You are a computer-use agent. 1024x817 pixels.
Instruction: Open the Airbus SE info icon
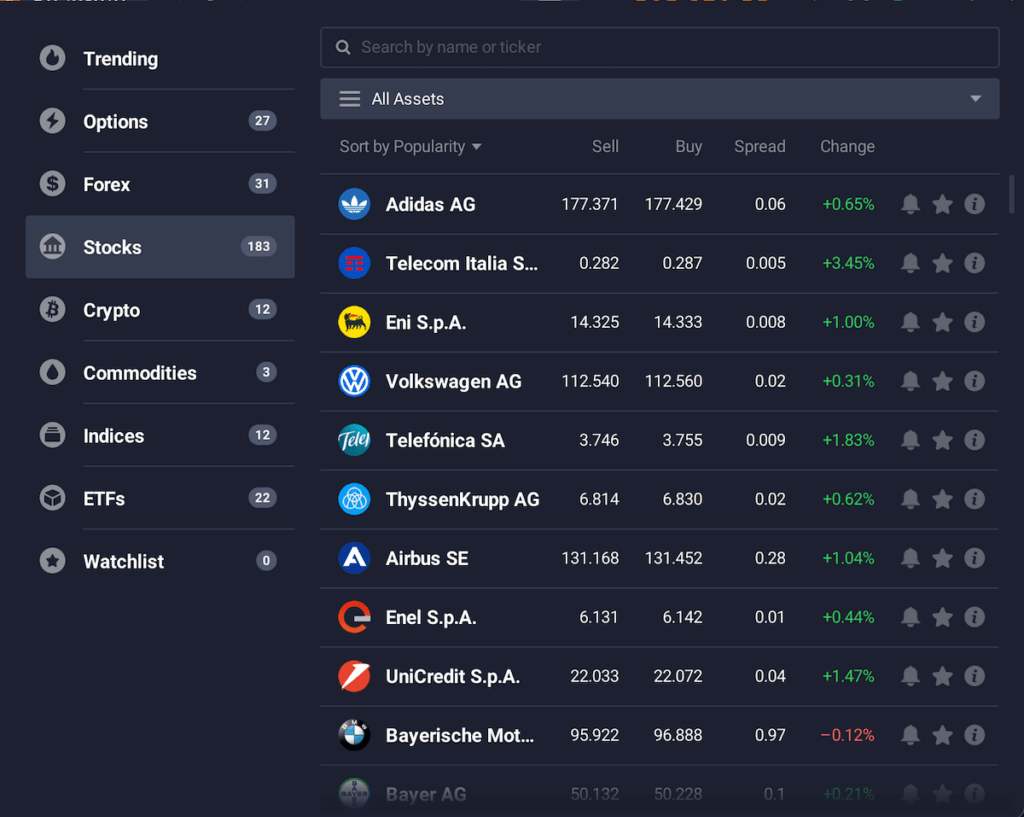[974, 558]
